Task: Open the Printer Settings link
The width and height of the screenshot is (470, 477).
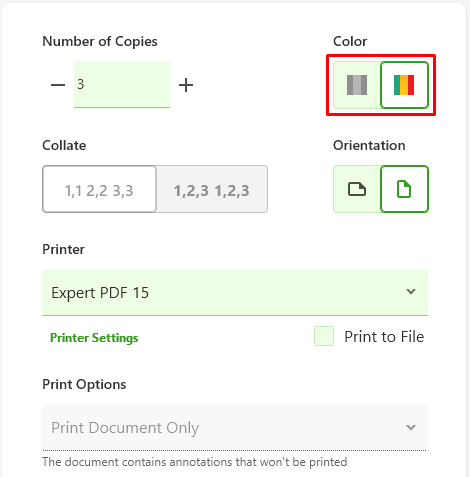Action: pos(94,338)
